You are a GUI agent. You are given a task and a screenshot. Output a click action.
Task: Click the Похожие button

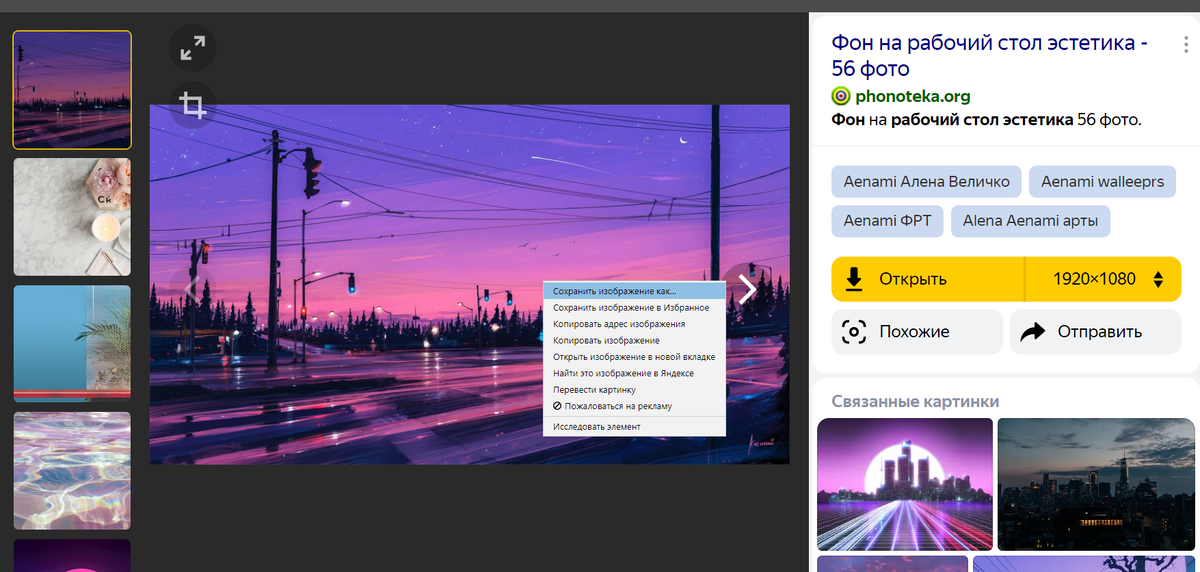(x=916, y=332)
